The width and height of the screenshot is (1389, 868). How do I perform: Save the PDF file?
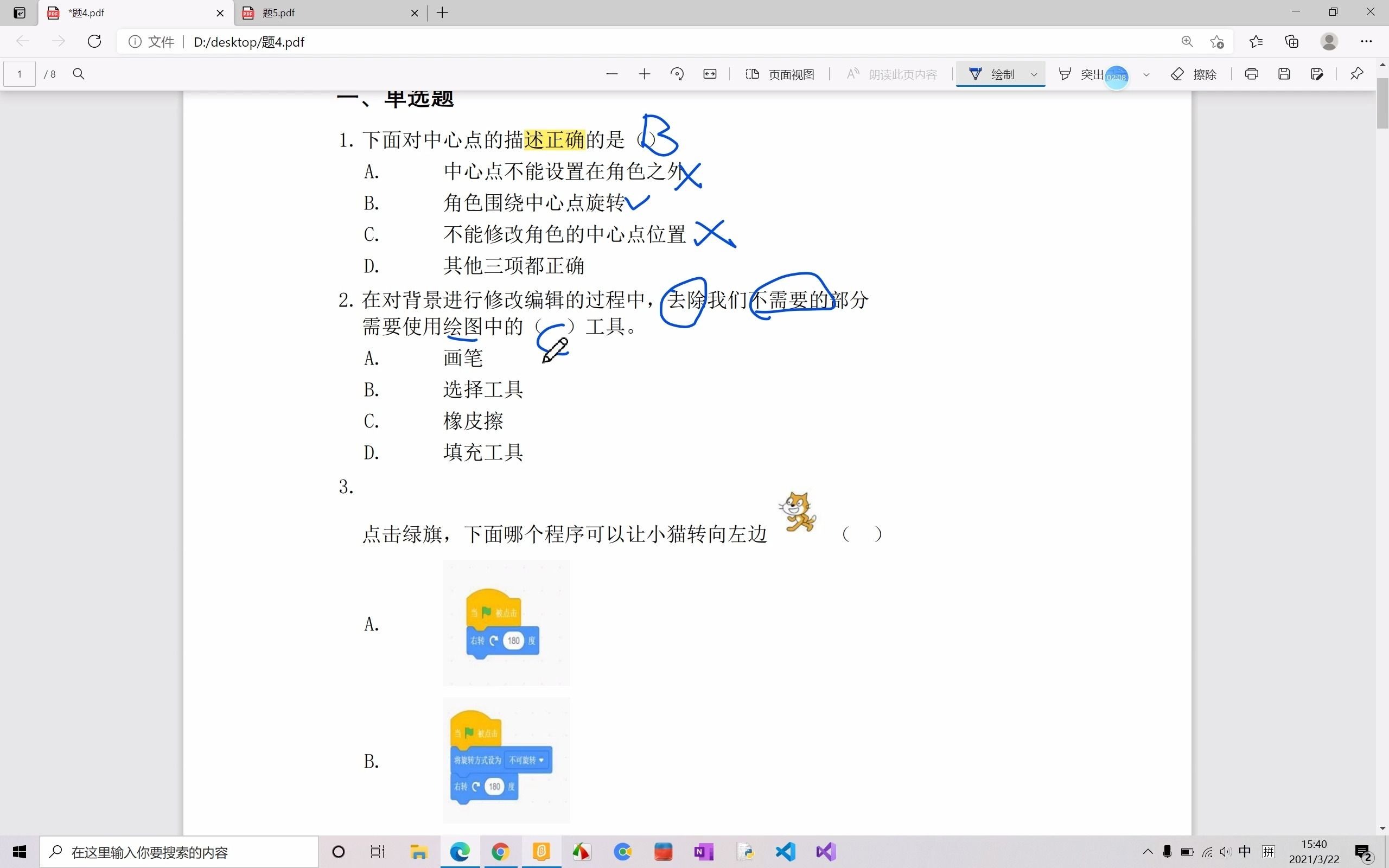1284,74
